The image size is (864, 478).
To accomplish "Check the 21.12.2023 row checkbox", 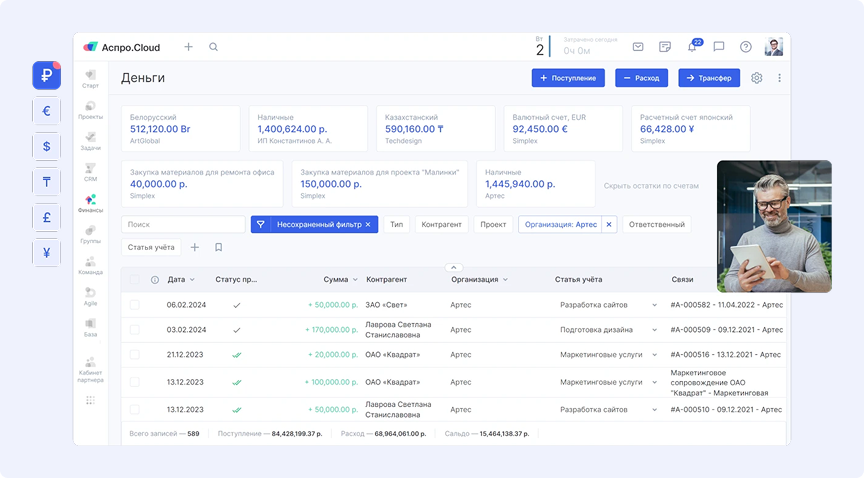I will click(134, 354).
